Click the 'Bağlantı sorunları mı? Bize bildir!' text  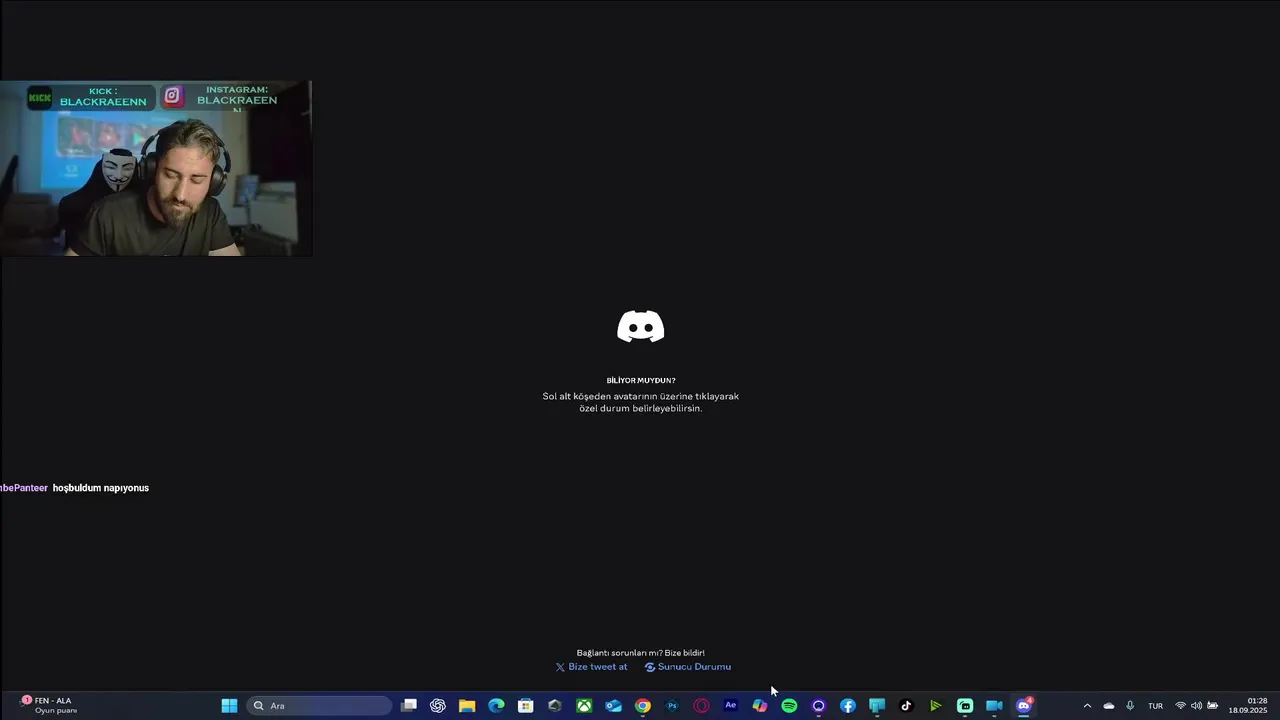point(641,653)
